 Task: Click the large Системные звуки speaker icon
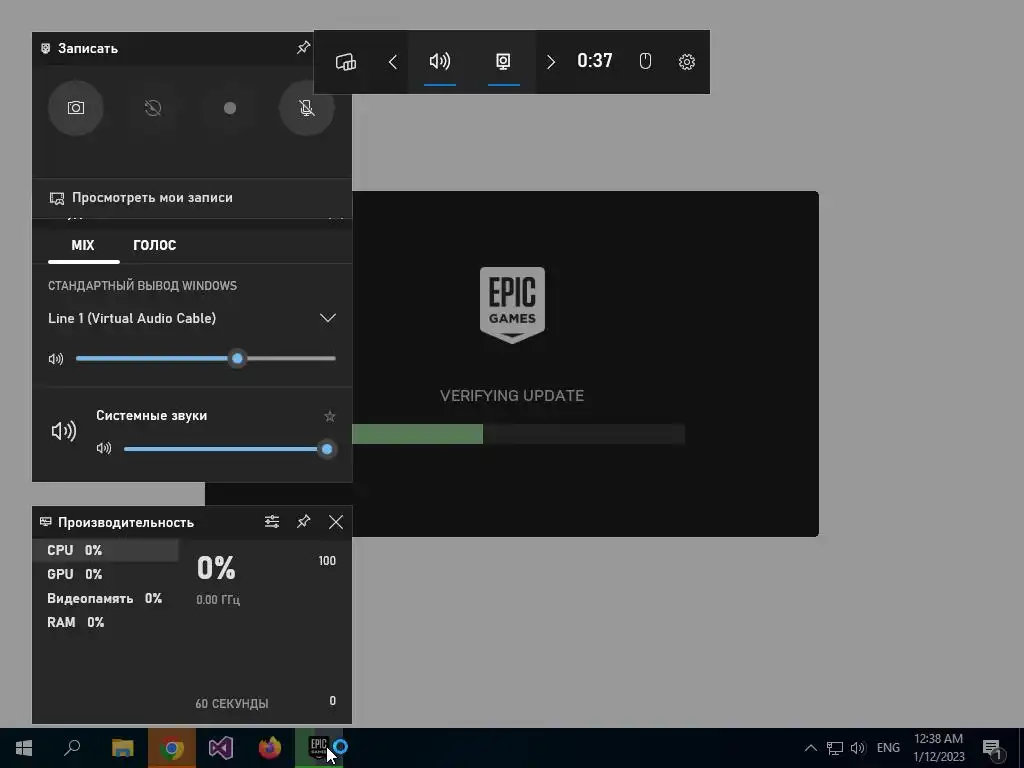tap(64, 431)
